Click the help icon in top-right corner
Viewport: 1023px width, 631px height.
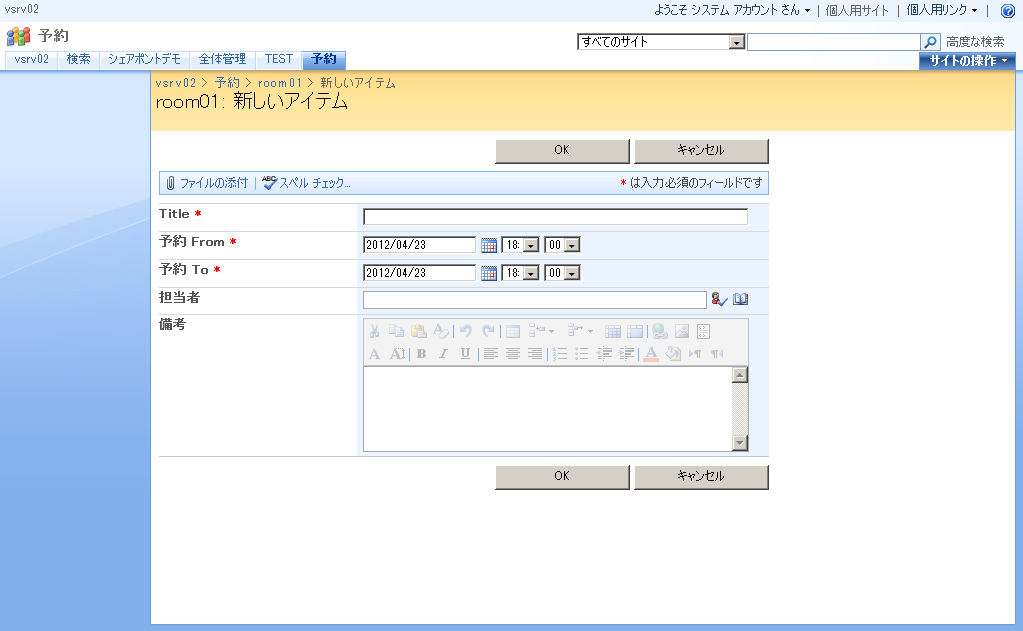coord(1007,11)
